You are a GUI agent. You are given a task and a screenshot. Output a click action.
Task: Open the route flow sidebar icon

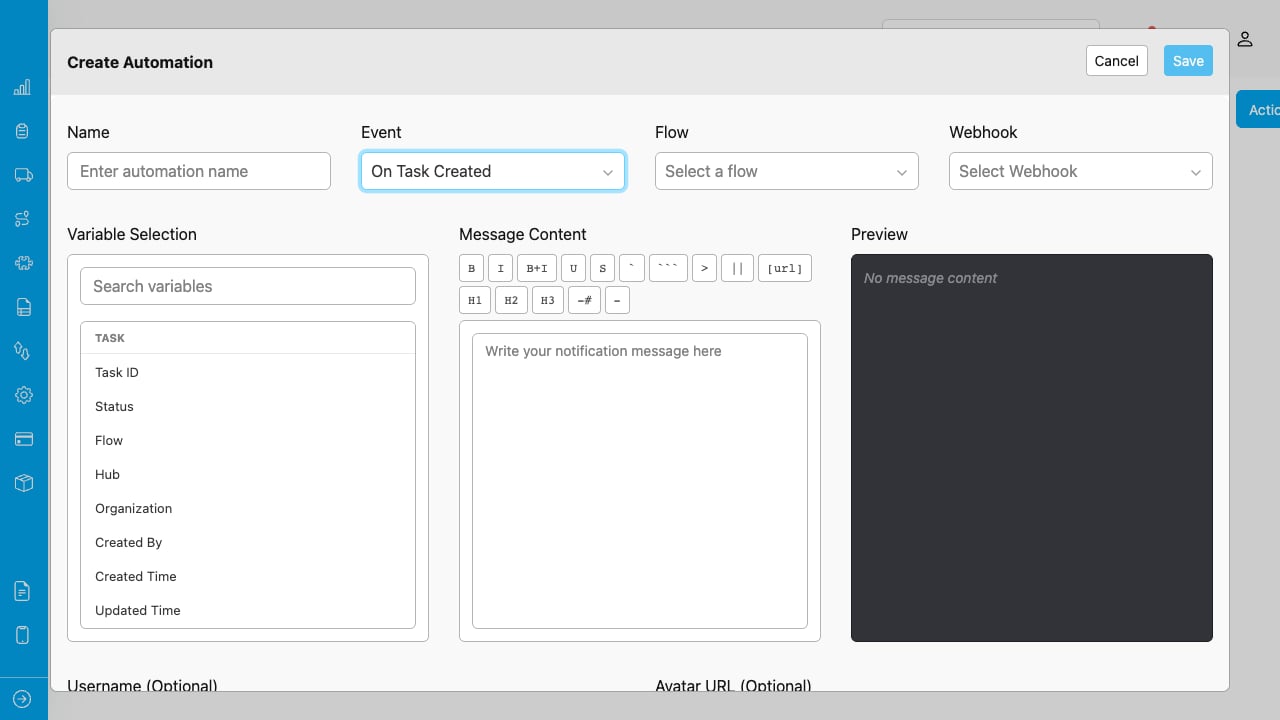point(23,219)
